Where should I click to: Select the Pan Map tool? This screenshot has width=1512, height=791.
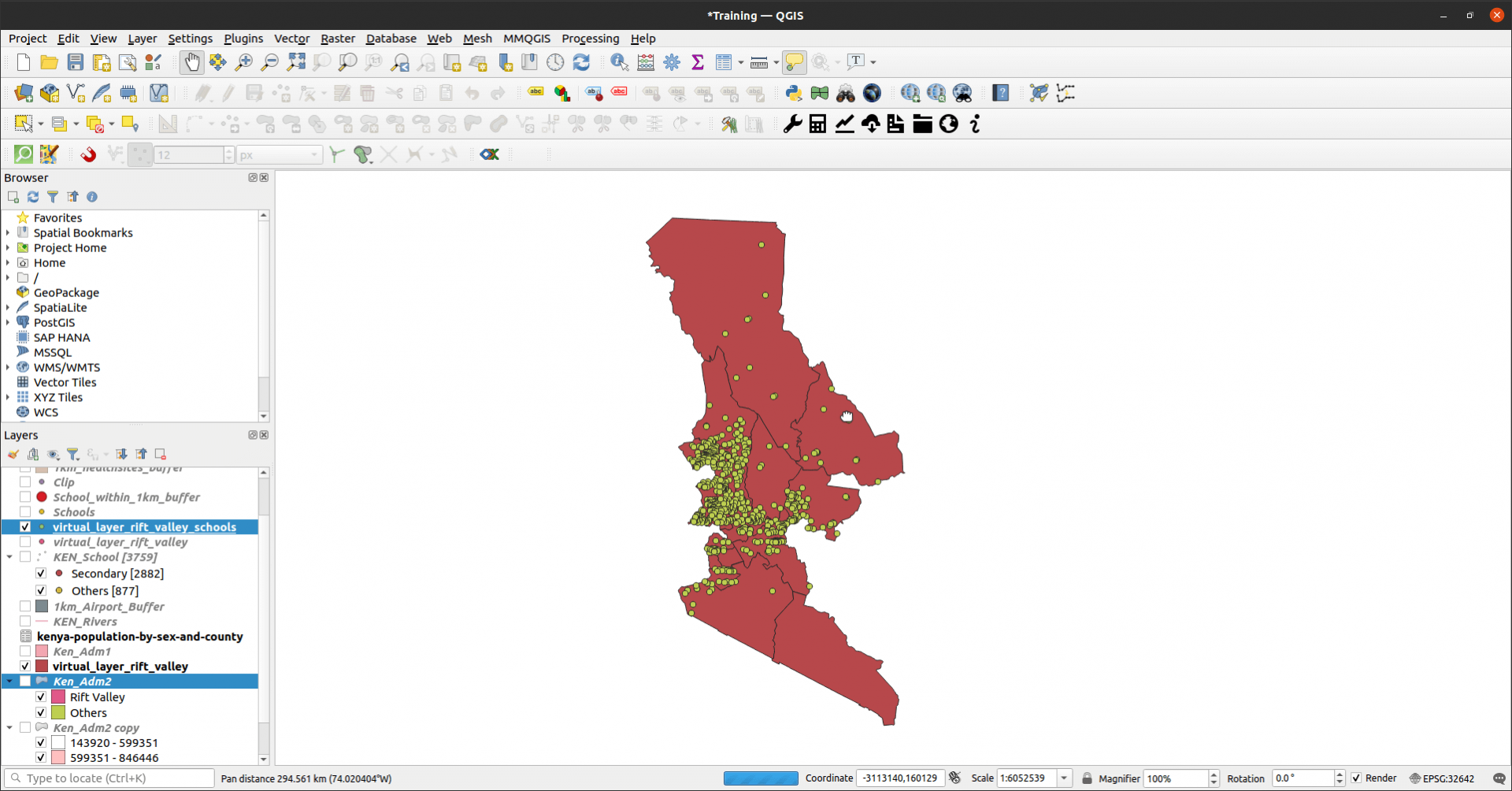click(x=192, y=62)
